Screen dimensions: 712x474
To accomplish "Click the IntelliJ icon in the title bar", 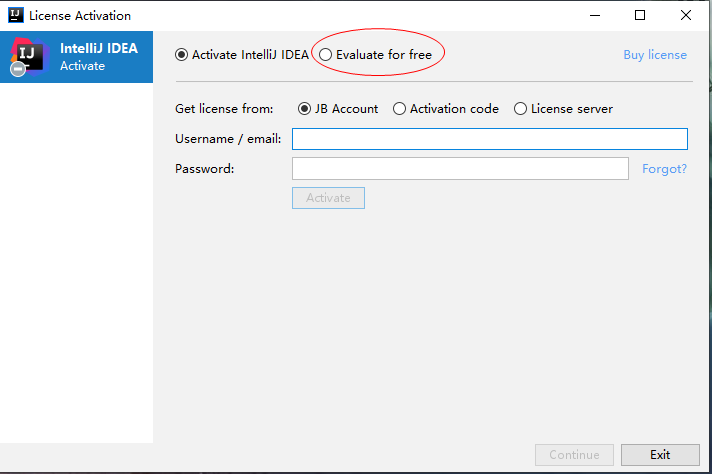I will tap(14, 16).
